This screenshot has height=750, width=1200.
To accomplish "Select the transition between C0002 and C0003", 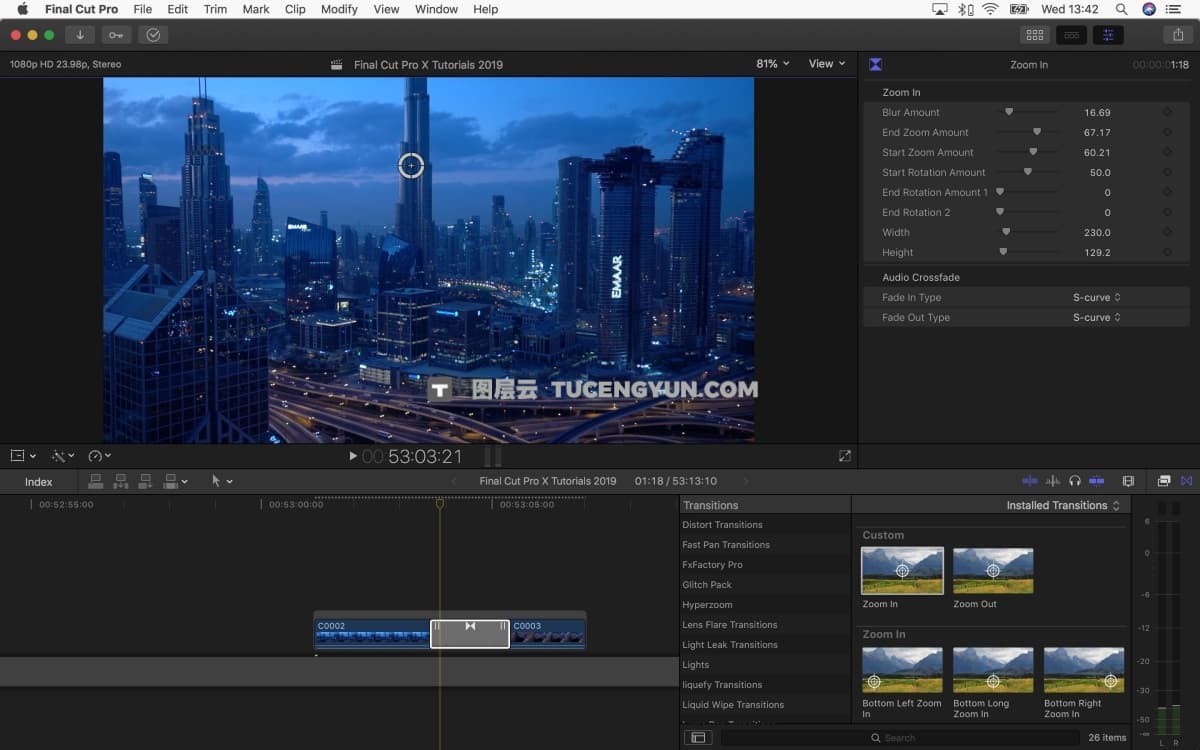I will [x=470, y=633].
